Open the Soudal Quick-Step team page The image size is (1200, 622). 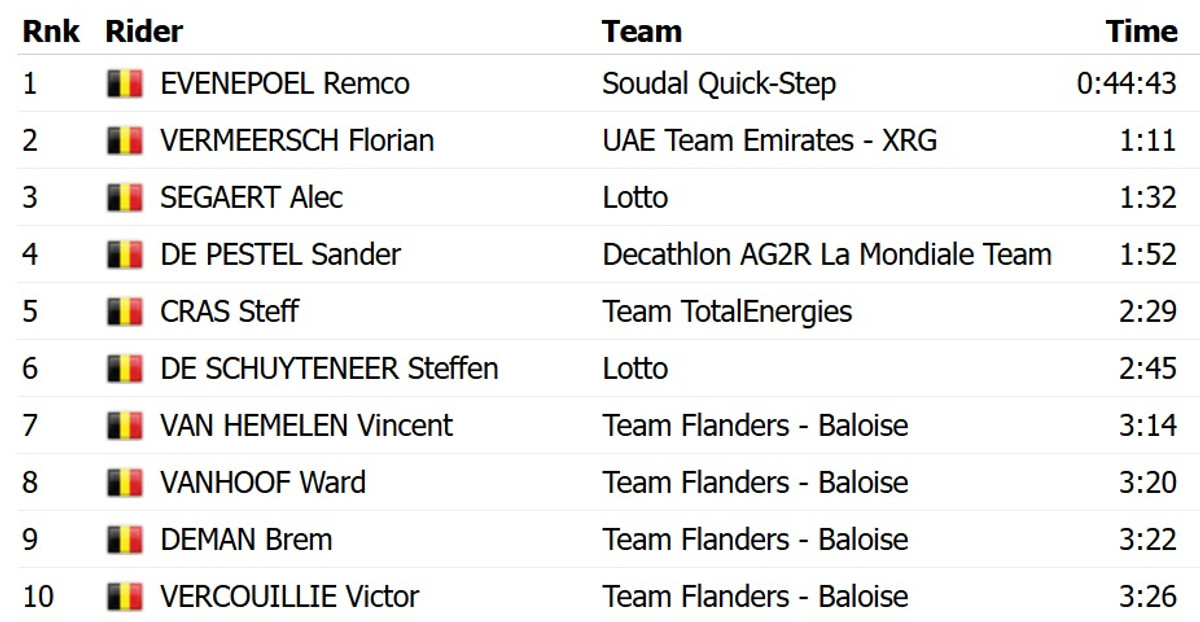pyautogui.click(x=718, y=84)
